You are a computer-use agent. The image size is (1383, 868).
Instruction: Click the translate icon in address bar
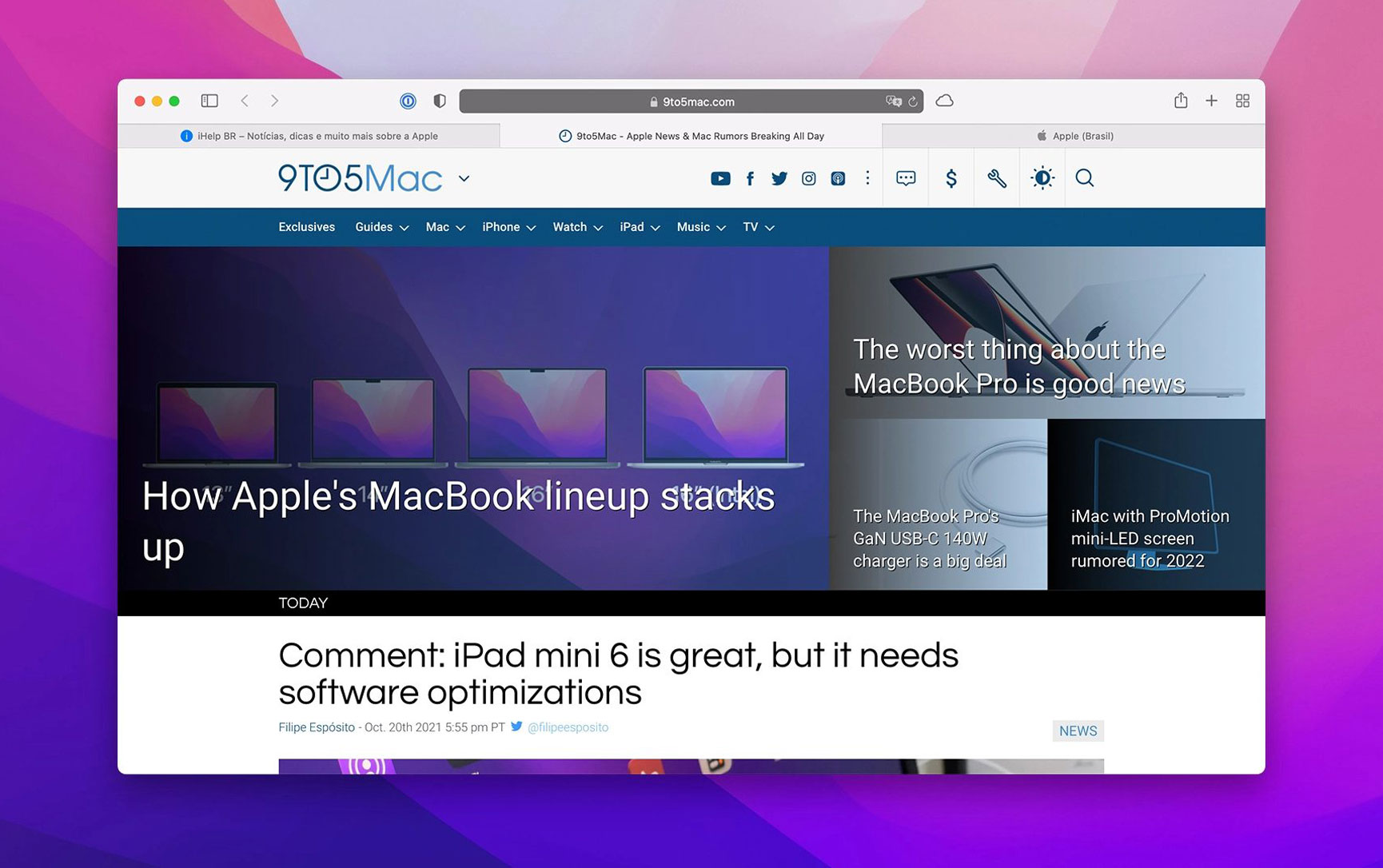coord(893,102)
